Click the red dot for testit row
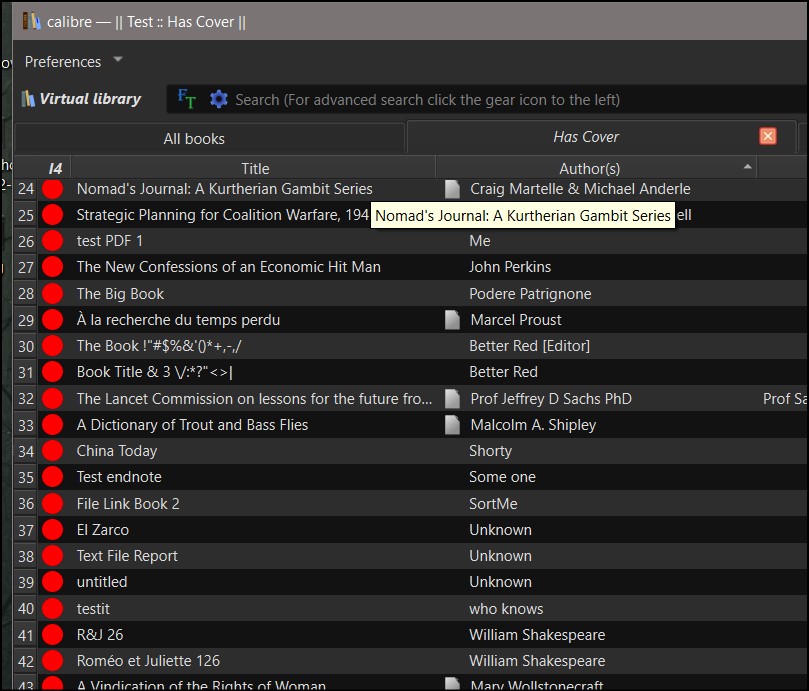Screen dimensions: 809x691 pyautogui.click(x=53, y=608)
